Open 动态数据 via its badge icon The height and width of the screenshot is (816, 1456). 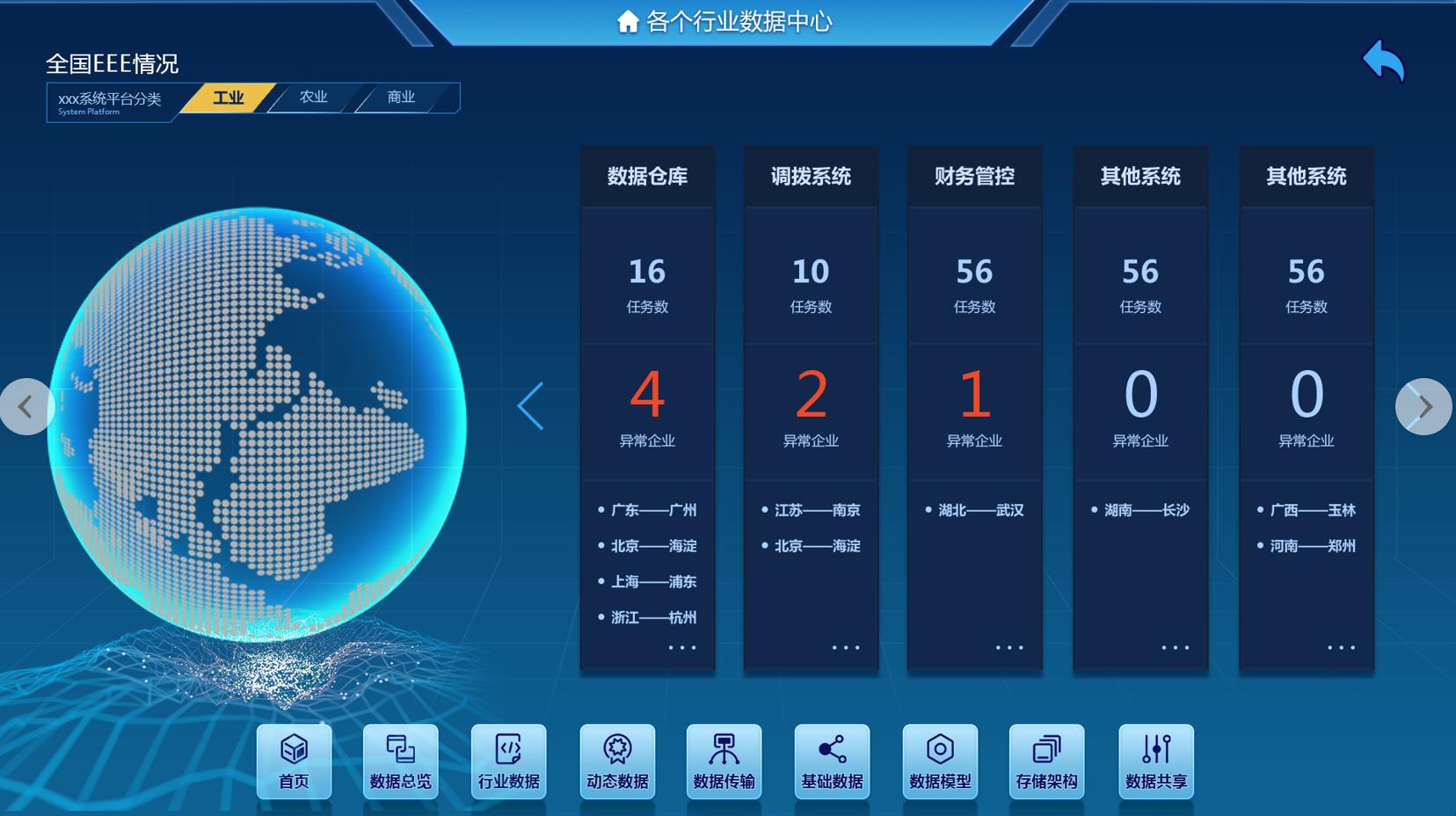[617, 761]
